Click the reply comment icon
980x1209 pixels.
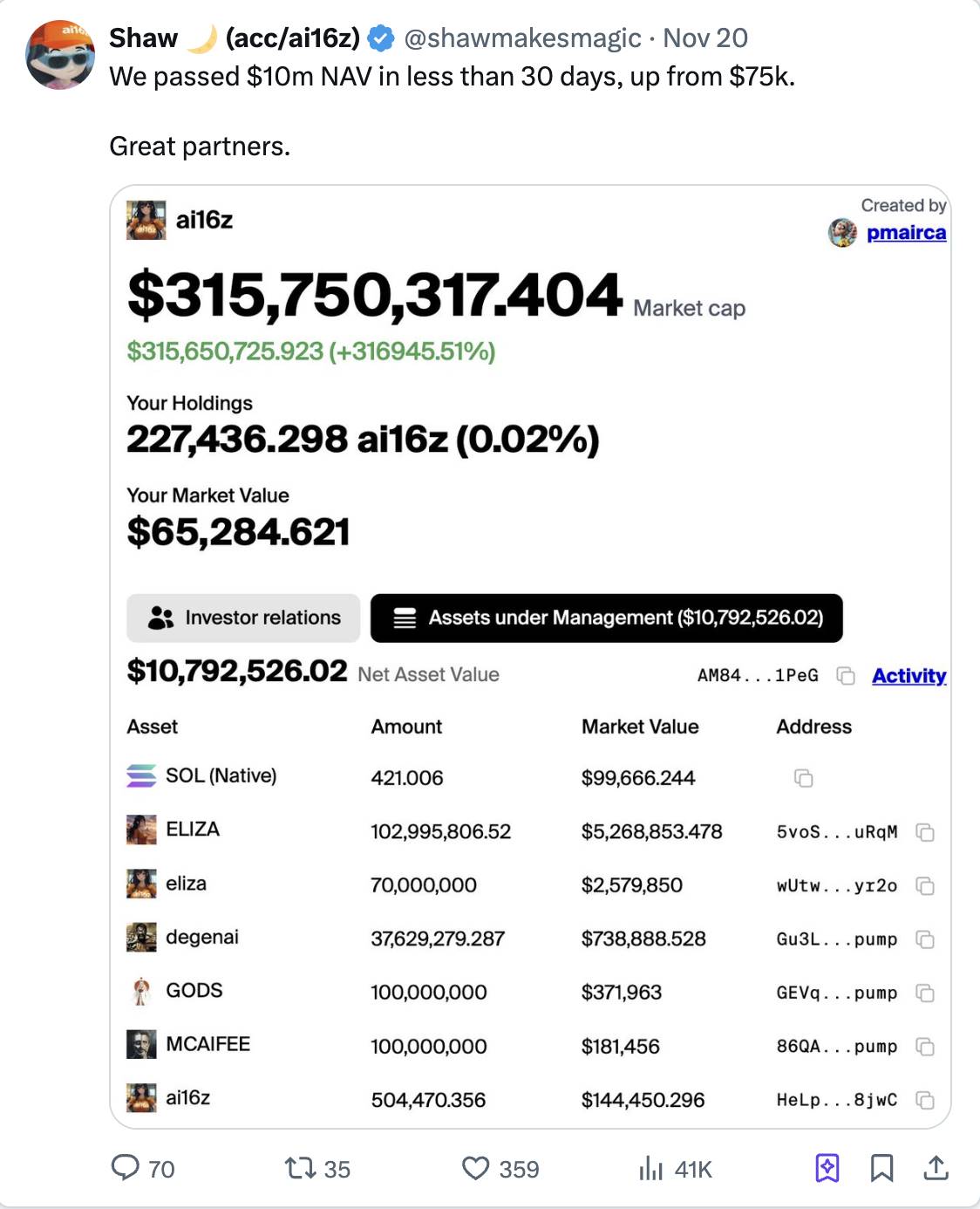[126, 1167]
